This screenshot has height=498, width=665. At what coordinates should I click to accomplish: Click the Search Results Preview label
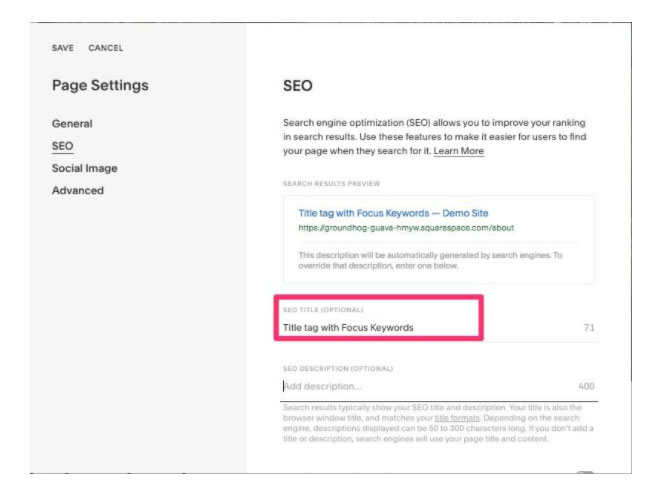[331, 184]
